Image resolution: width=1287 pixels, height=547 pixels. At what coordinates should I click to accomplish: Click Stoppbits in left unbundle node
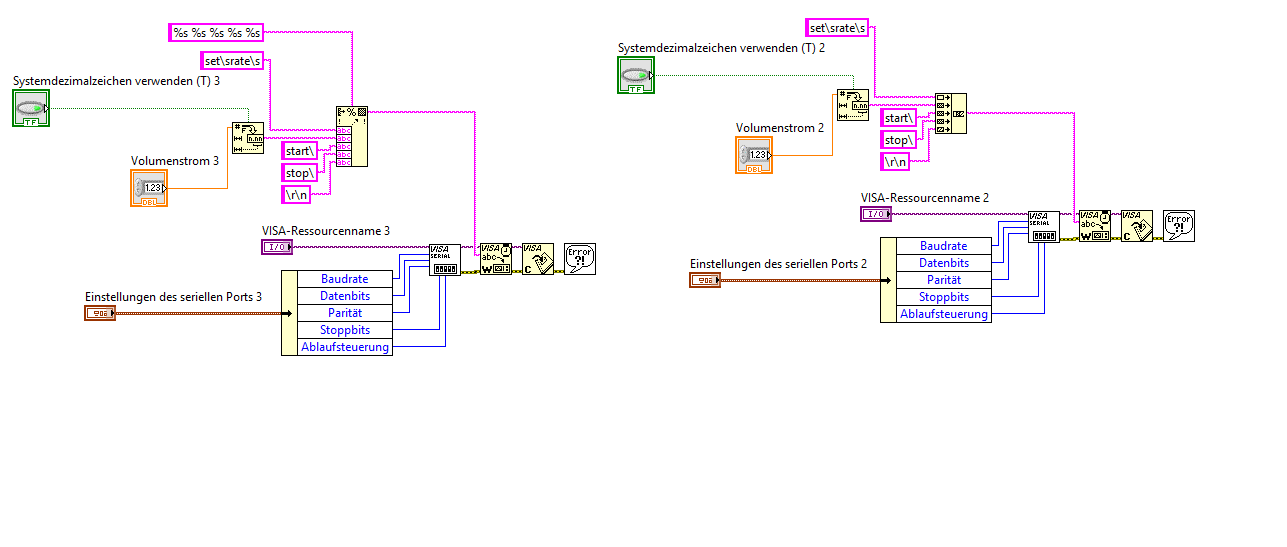coord(345,330)
